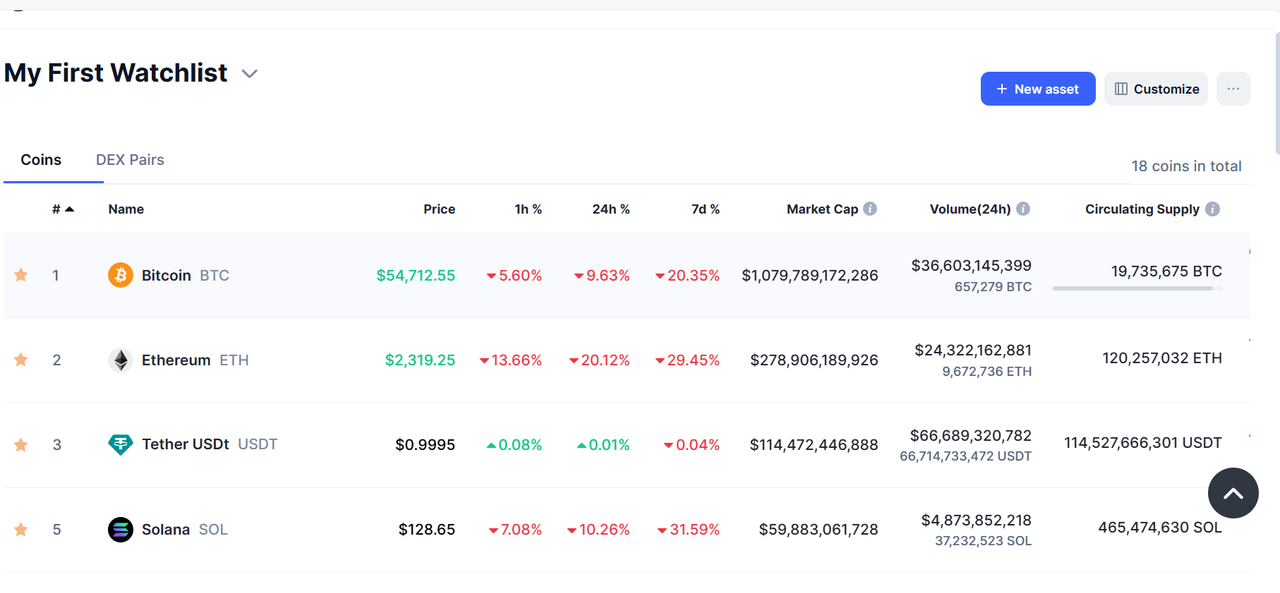The image size is (1280, 593).
Task: Sort by the 24h % column
Action: coord(611,209)
